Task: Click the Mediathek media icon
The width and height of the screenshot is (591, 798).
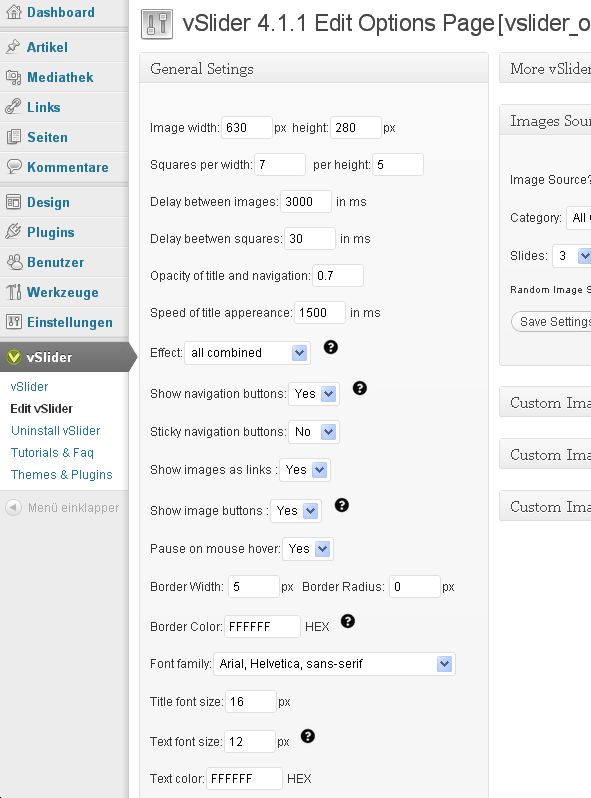Action: [x=14, y=77]
